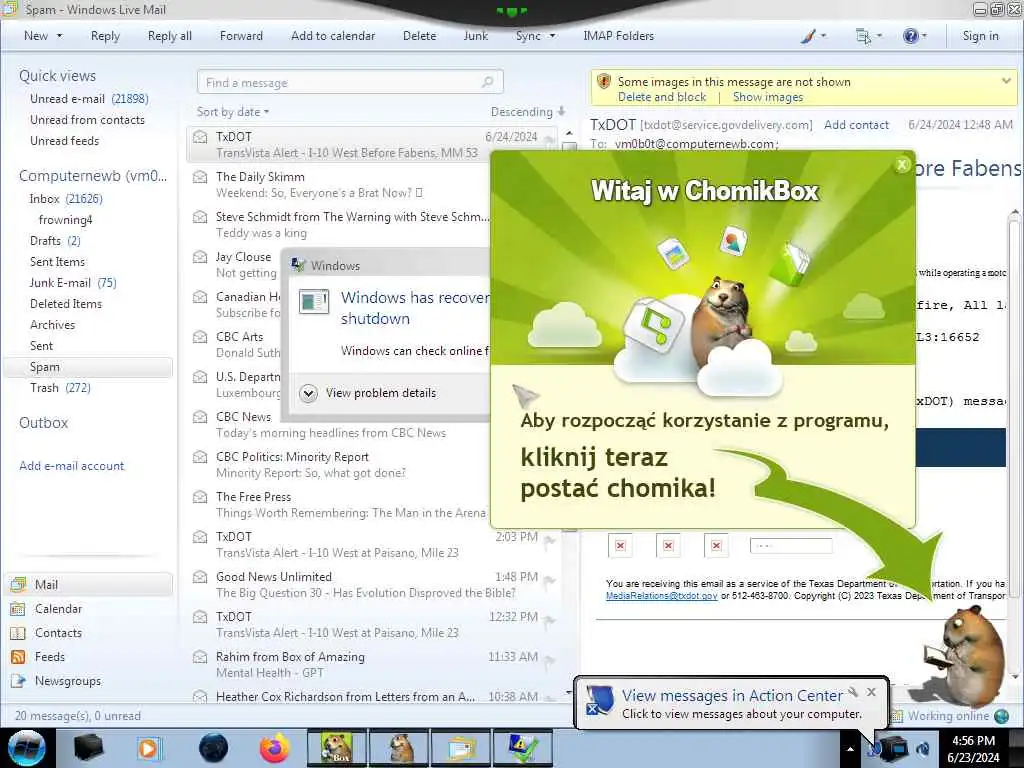The image size is (1024, 768).
Task: Click the system clock showing 4:56 PM
Action: [973, 748]
